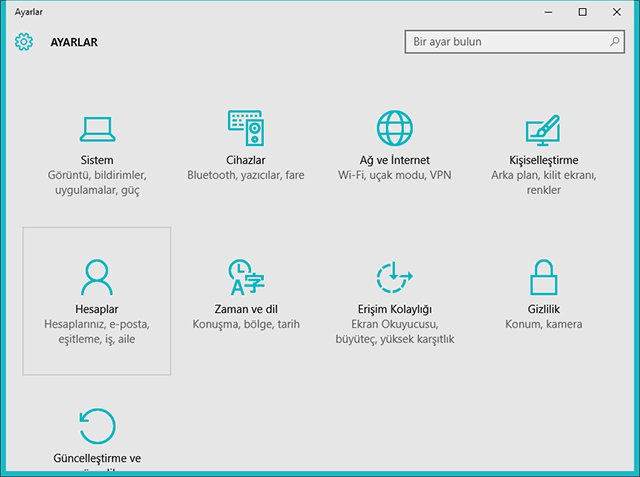This screenshot has width=640, height=477.
Task: Click the Cihazlar devices icon
Action: point(246,129)
